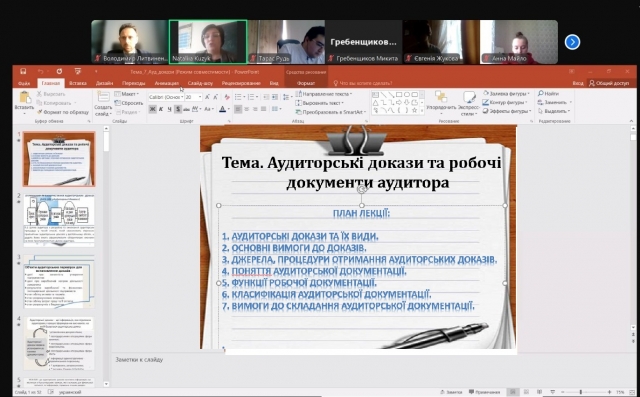
Task: Open Выделить select dropdown
Action: (x=554, y=111)
